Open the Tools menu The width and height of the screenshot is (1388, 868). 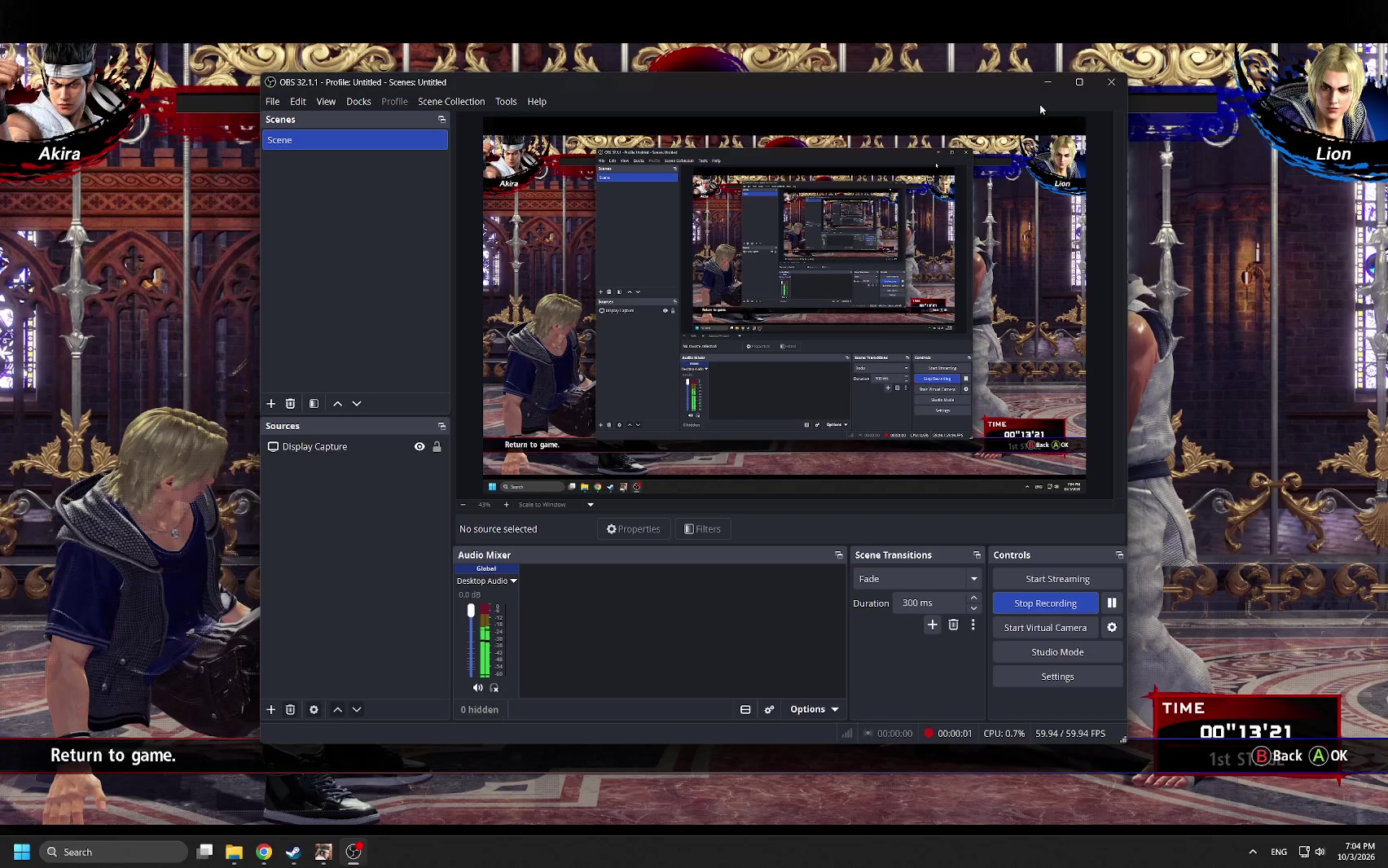tap(506, 102)
